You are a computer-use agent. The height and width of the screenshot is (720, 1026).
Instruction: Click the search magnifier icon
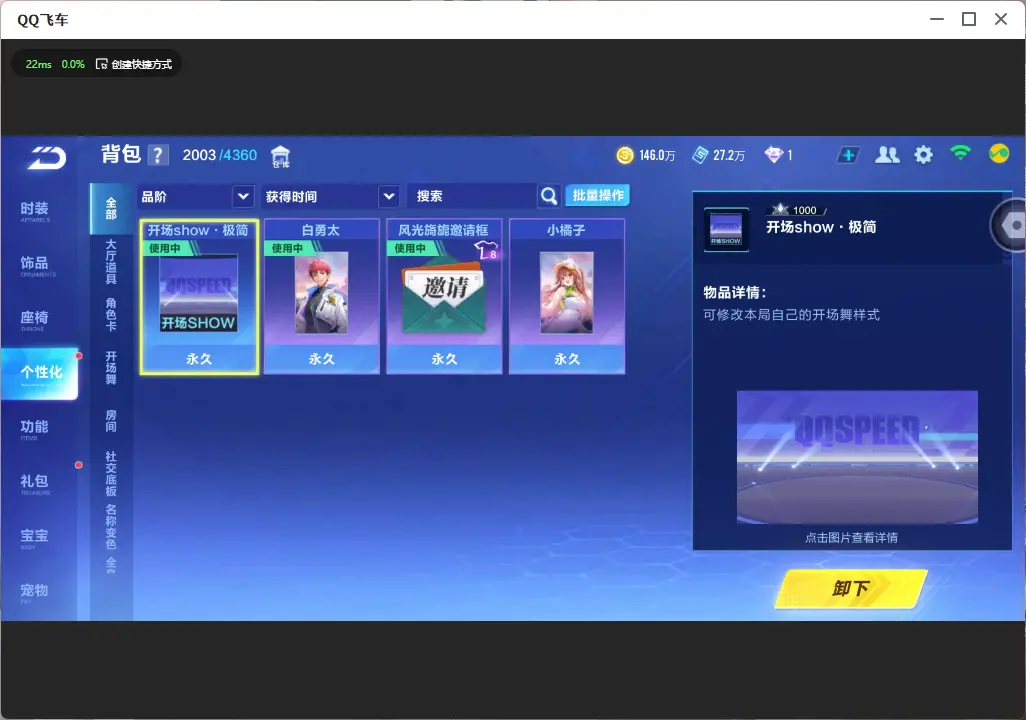(x=549, y=196)
